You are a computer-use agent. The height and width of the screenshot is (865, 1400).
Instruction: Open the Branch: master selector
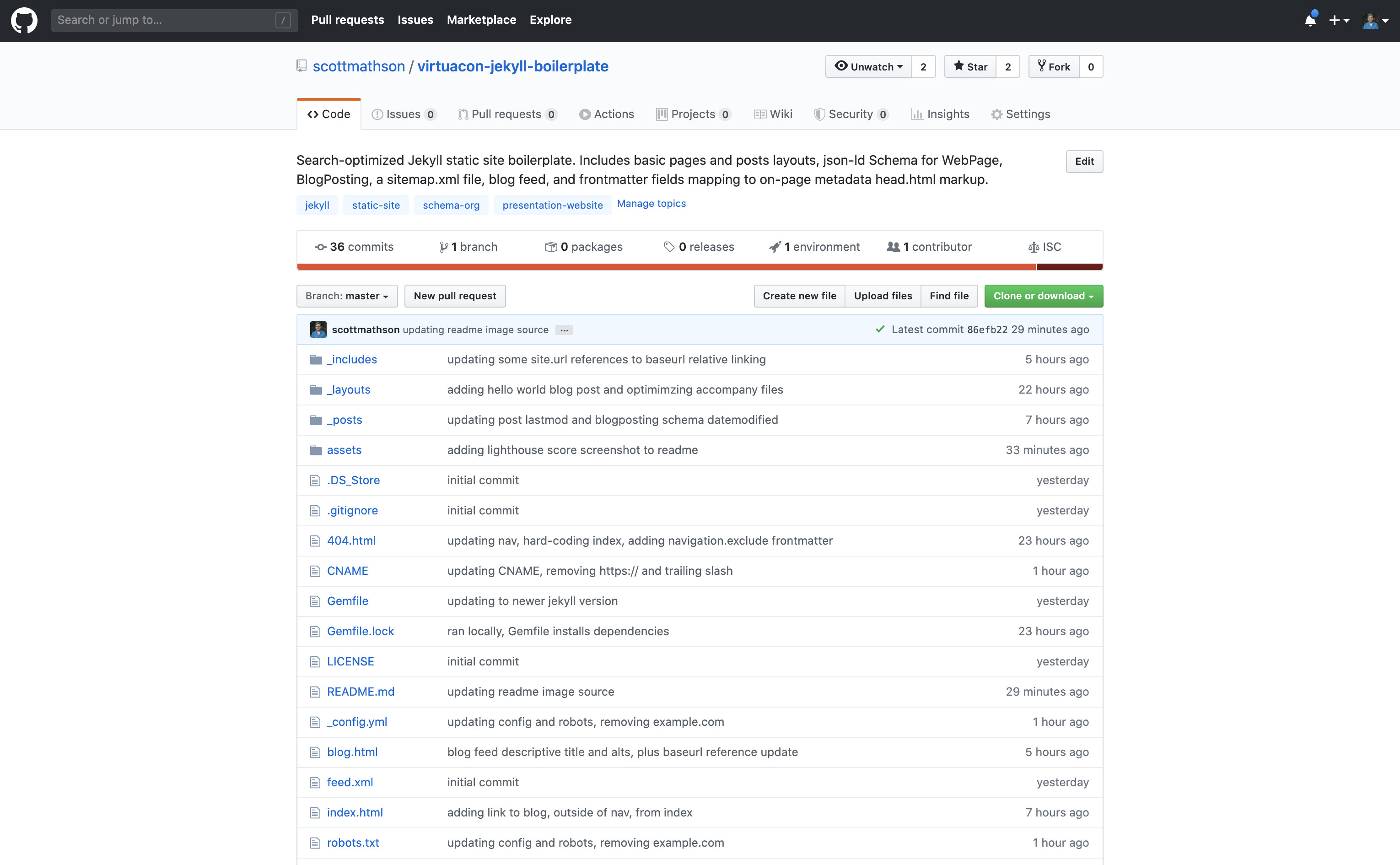pyautogui.click(x=347, y=296)
